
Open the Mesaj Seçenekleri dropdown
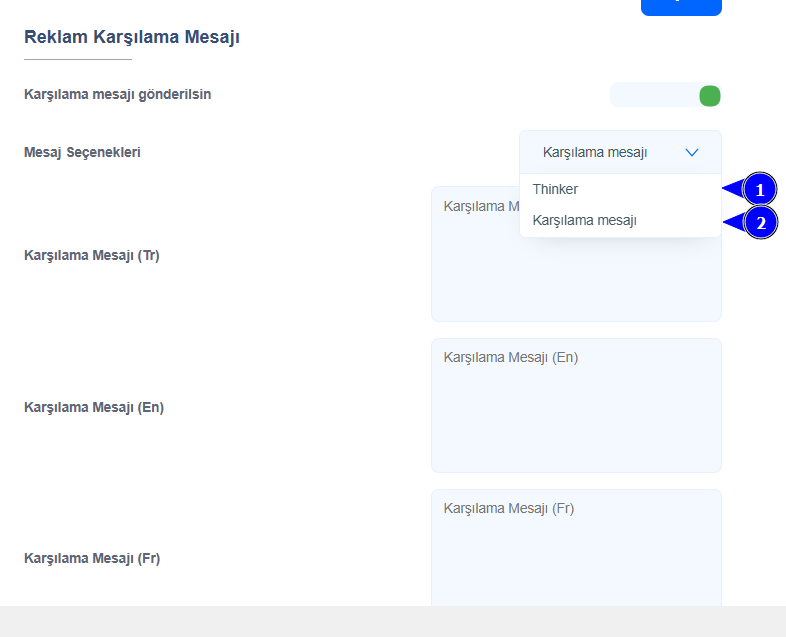[620, 152]
